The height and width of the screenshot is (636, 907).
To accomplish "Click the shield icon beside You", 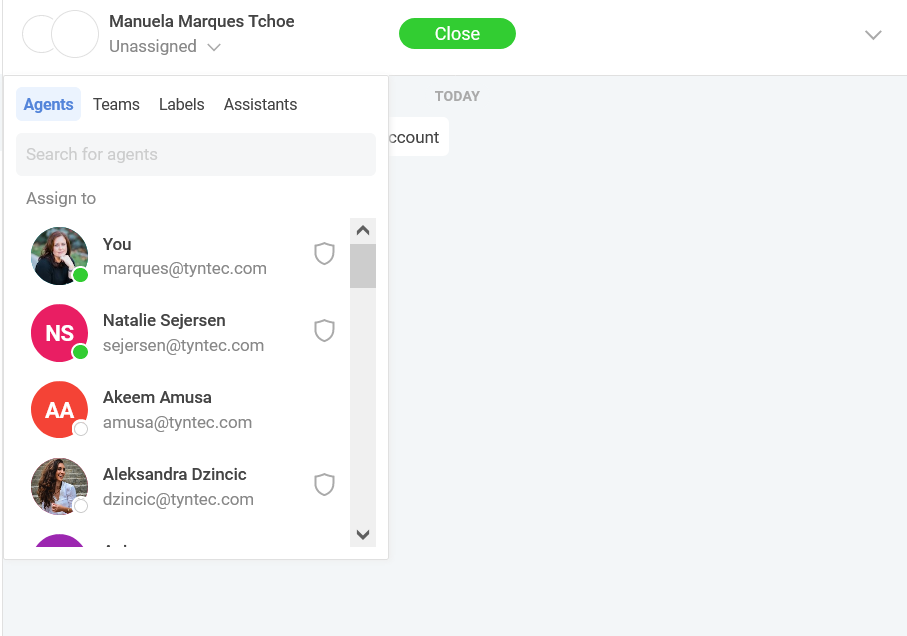I will pos(324,254).
